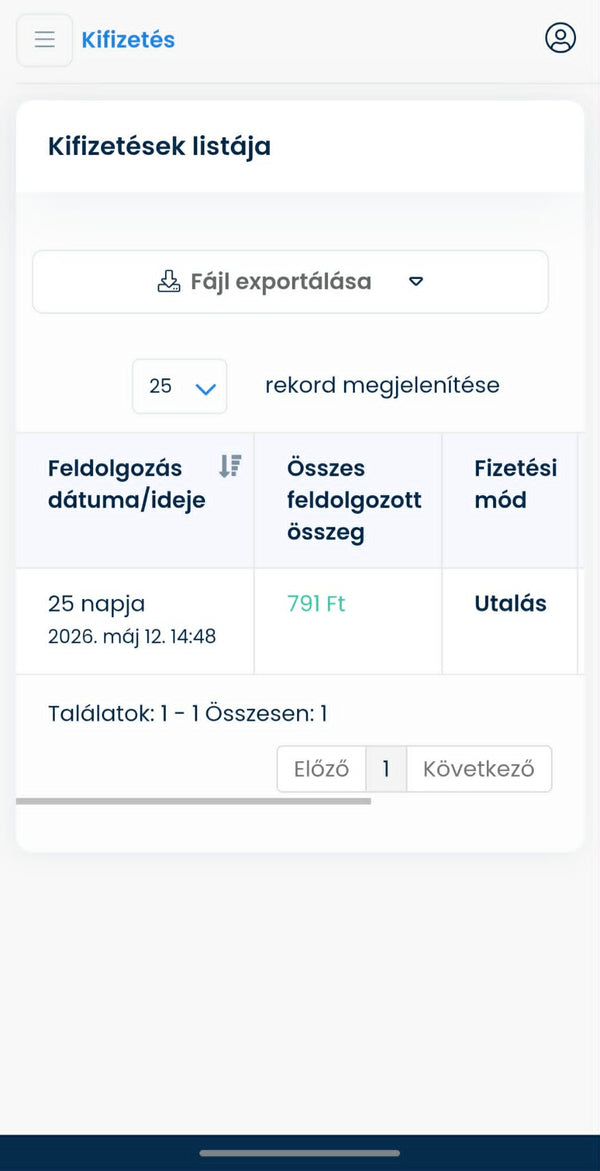Open the 25 records-per-page dropdown
The width and height of the screenshot is (600, 1171).
[179, 386]
